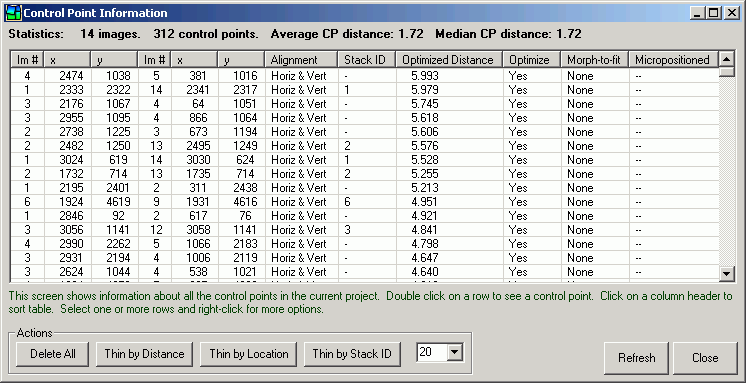Viewport: 746px width, 383px height.
Task: Select row with optimized distance 4.640
Action: click(365, 272)
